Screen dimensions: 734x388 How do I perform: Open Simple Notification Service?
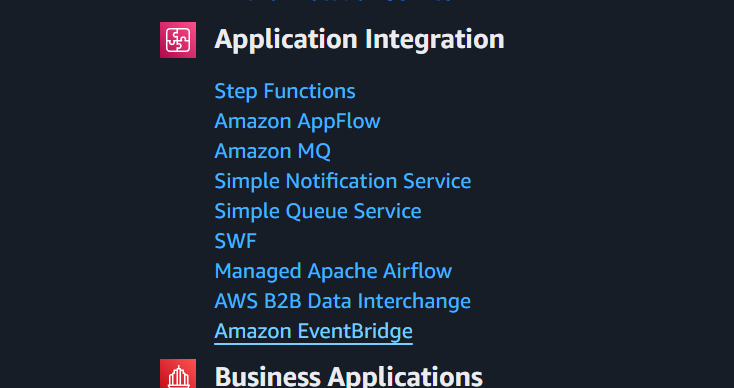(x=343, y=181)
